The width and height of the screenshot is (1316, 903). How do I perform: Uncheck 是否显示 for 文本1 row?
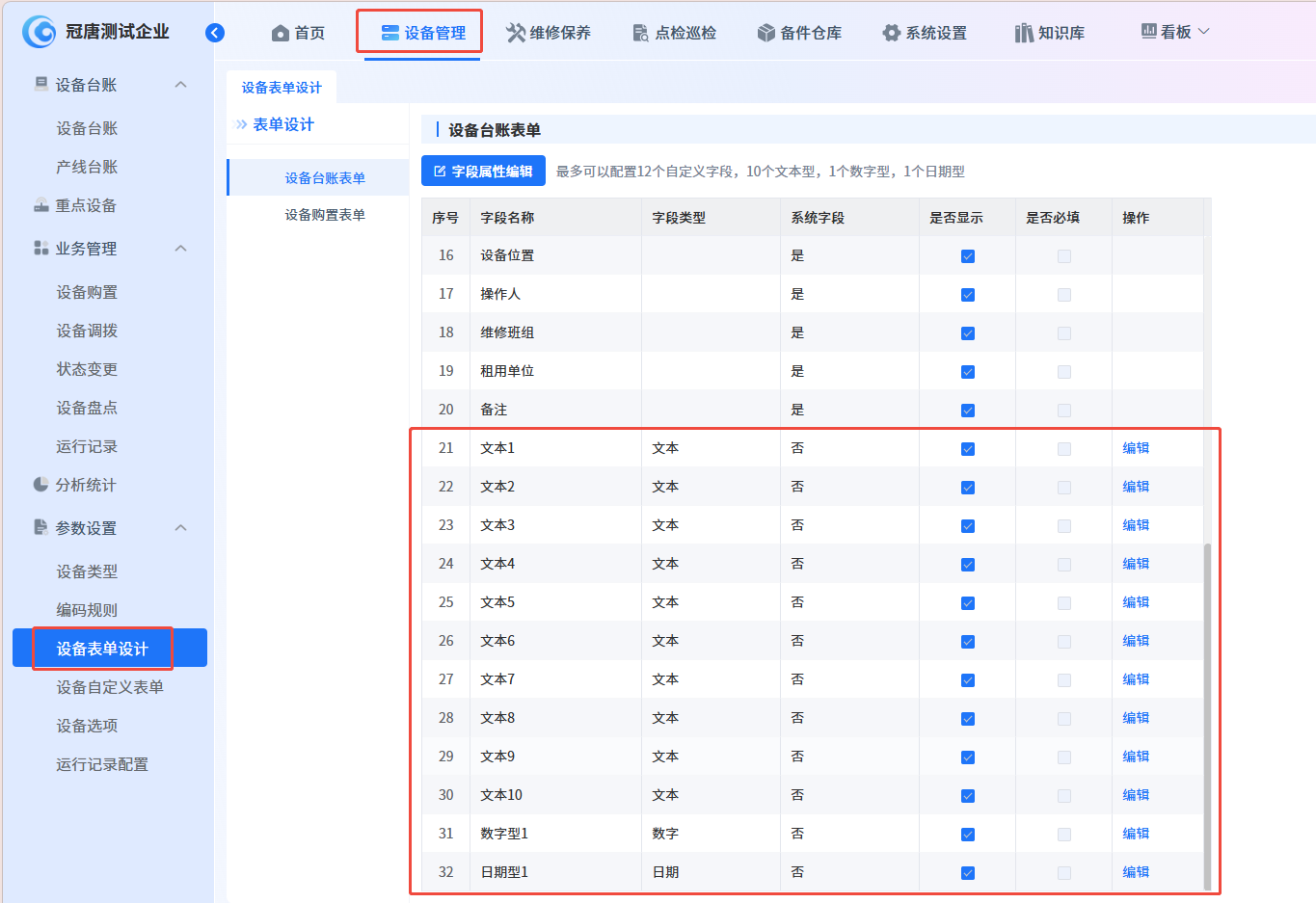coord(968,449)
